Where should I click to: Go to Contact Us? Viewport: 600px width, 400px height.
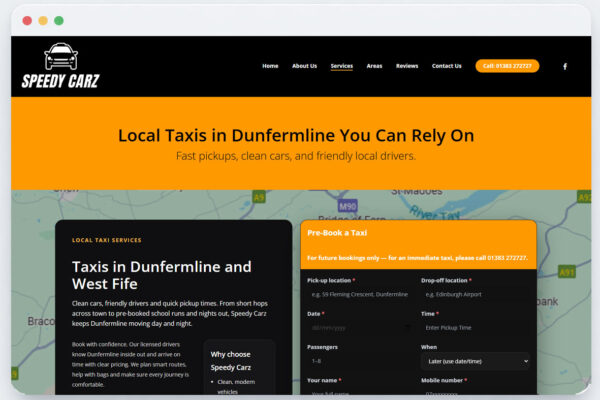coord(446,66)
